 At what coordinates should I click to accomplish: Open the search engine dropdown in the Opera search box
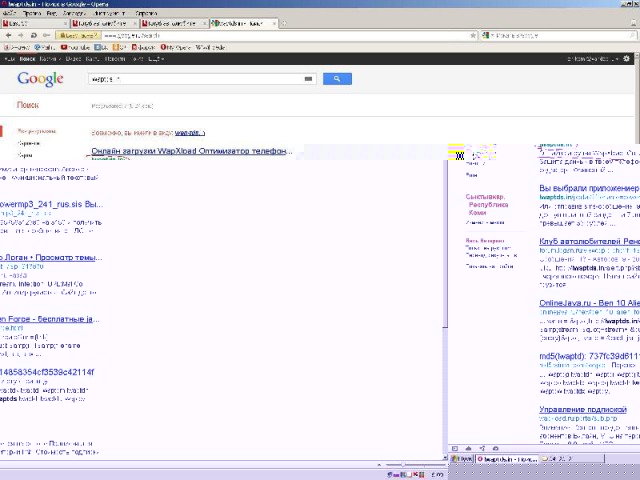tap(486, 36)
